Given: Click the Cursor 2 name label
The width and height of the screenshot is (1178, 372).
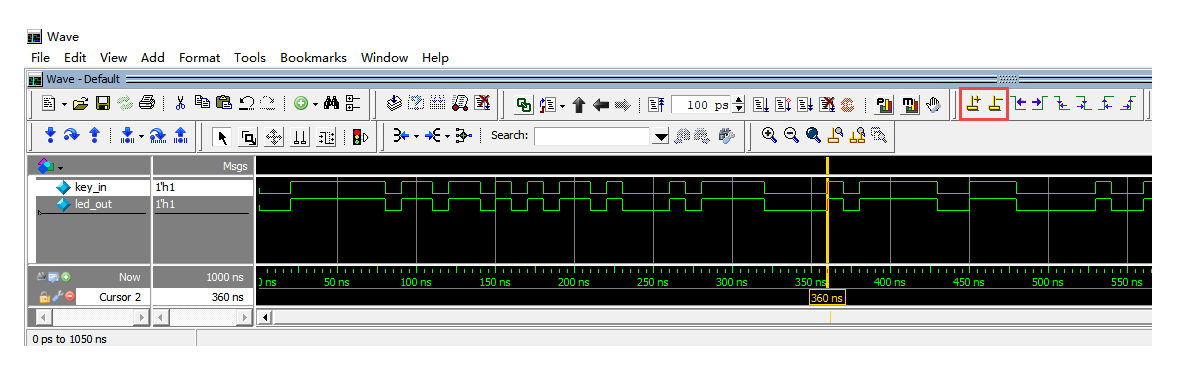Looking at the screenshot, I should pos(120,297).
